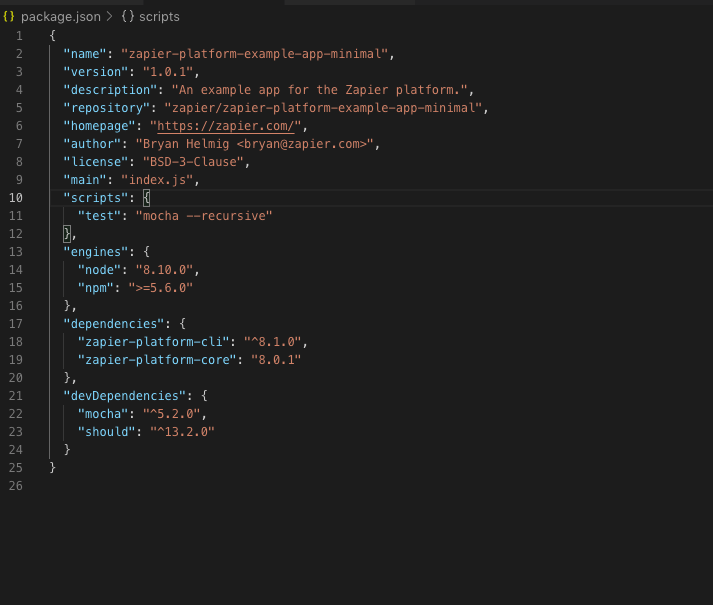Click the braces symbol icon before scripts
Image resolution: width=713 pixels, height=605 pixels.
pos(129,17)
